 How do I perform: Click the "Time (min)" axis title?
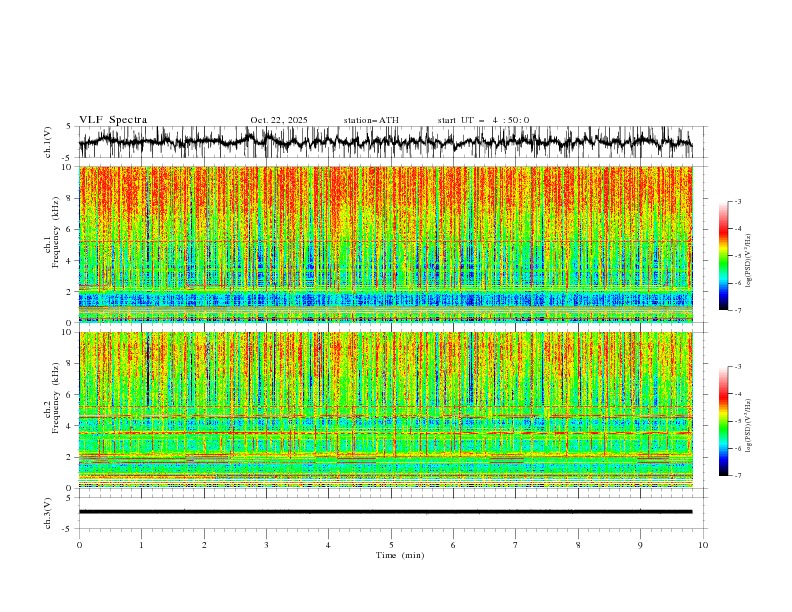pos(400,555)
